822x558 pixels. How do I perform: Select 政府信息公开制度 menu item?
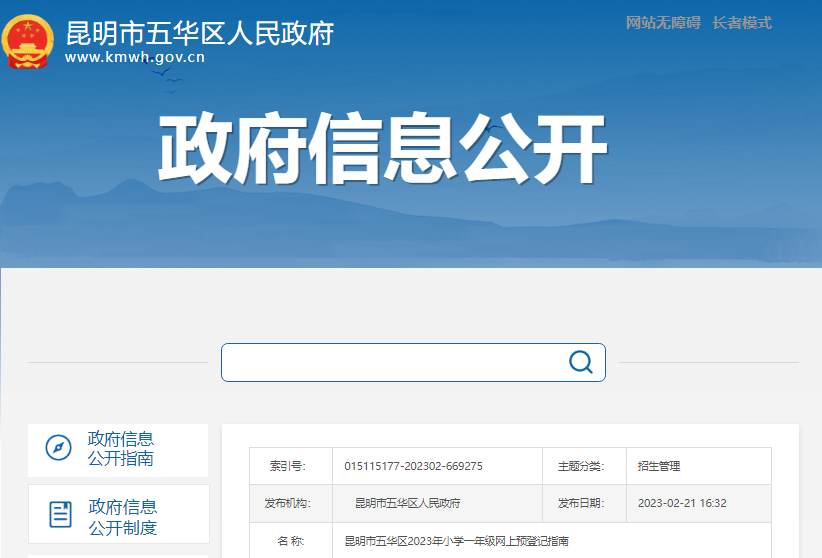click(x=122, y=517)
